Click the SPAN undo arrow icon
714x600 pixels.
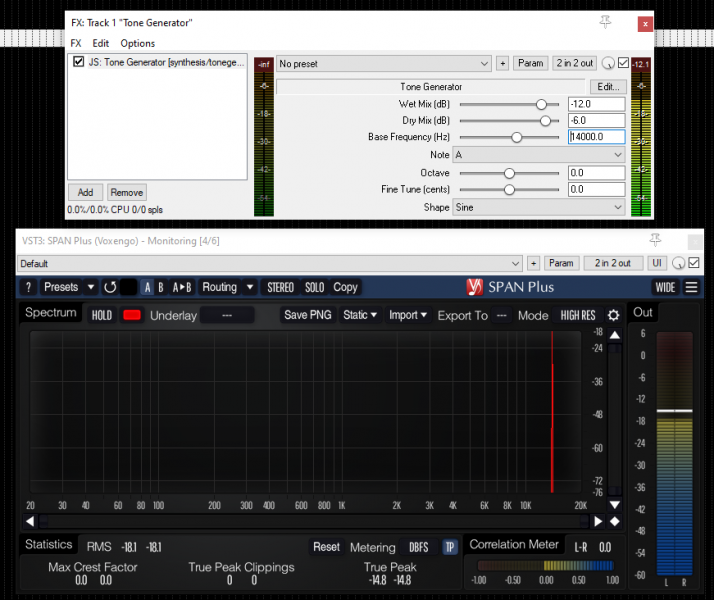point(110,287)
